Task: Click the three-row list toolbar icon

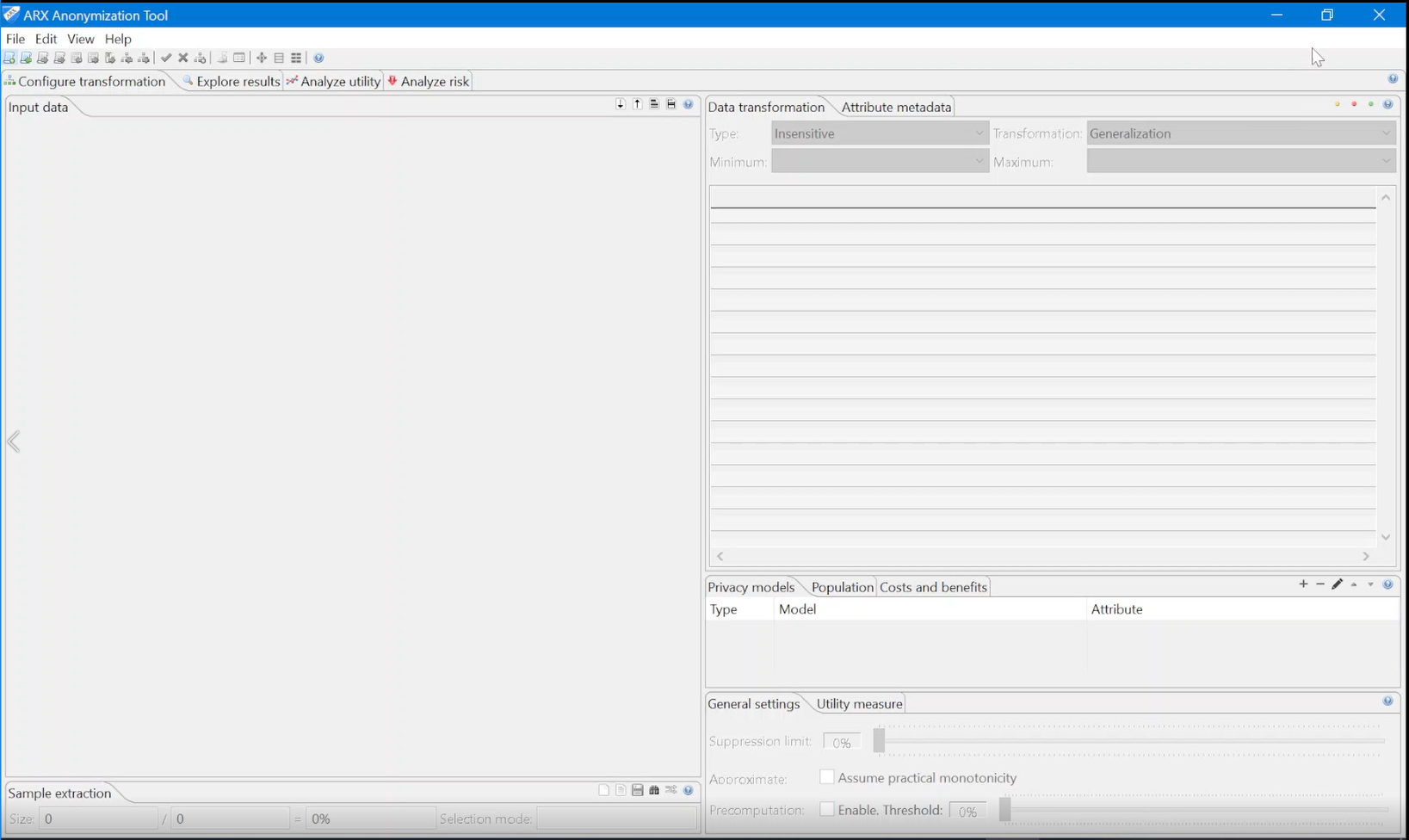Action: (x=279, y=58)
